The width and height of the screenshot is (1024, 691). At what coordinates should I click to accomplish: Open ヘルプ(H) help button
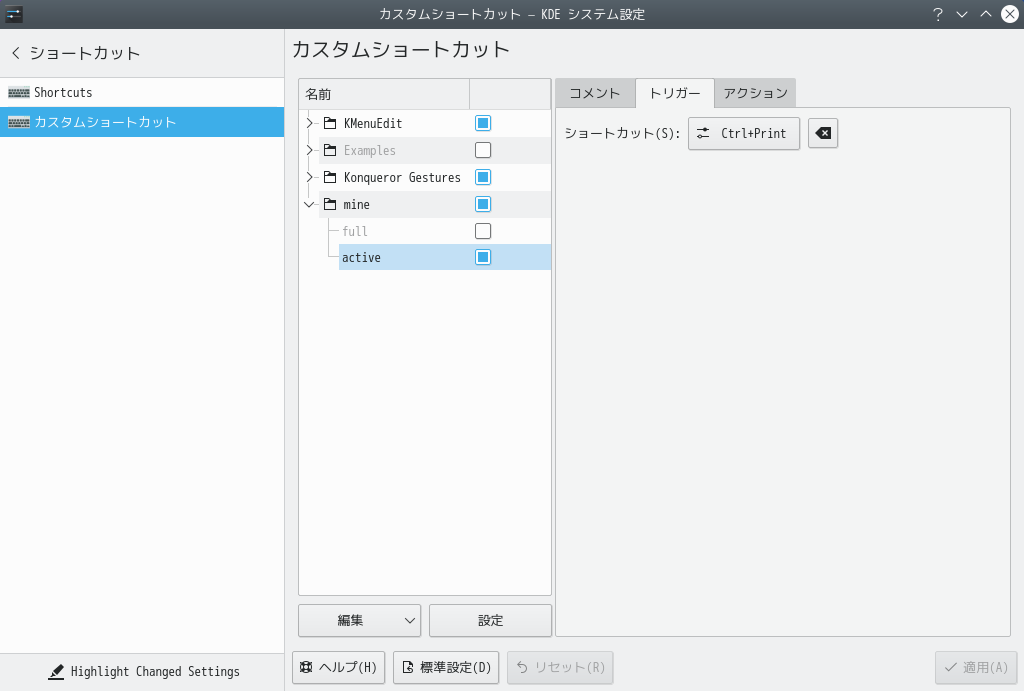click(338, 667)
